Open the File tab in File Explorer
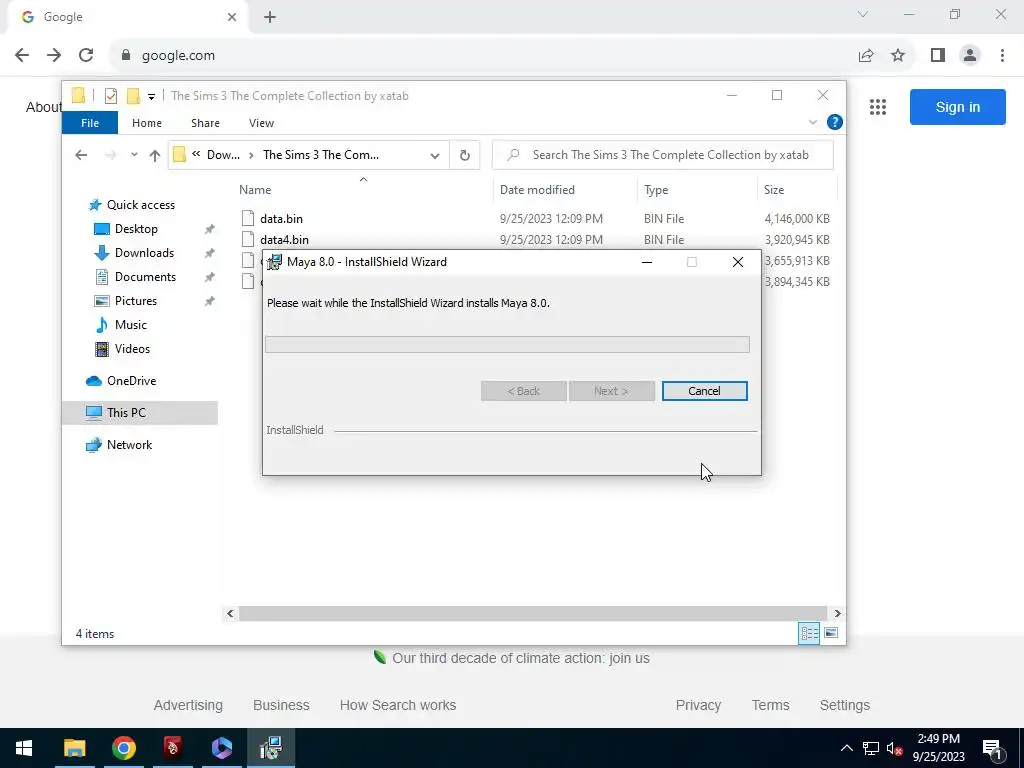The height and width of the screenshot is (768, 1024). 90,123
